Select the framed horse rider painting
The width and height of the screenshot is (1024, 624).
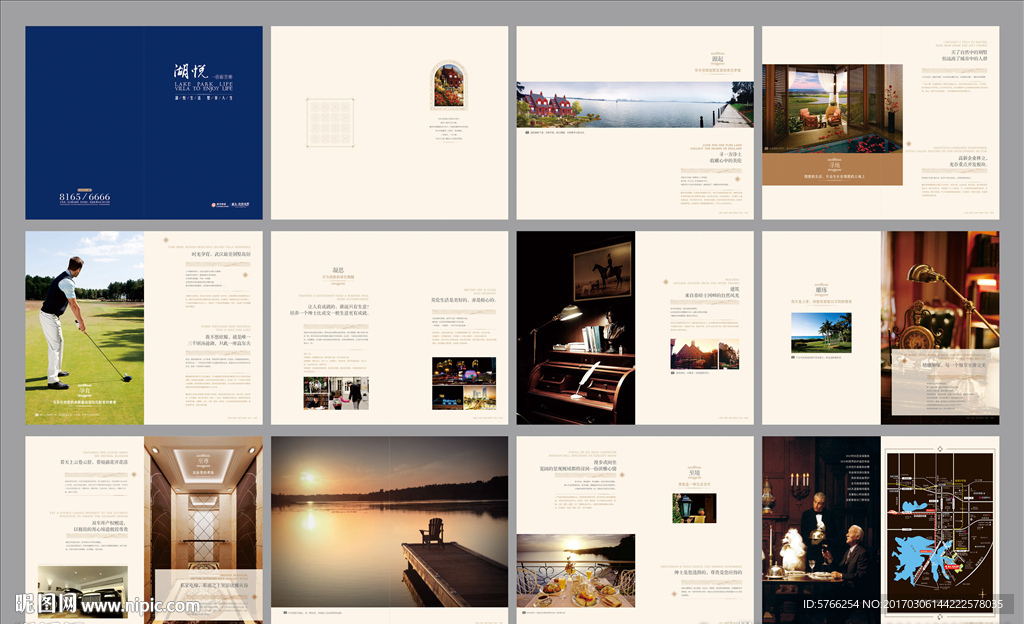click(x=603, y=270)
